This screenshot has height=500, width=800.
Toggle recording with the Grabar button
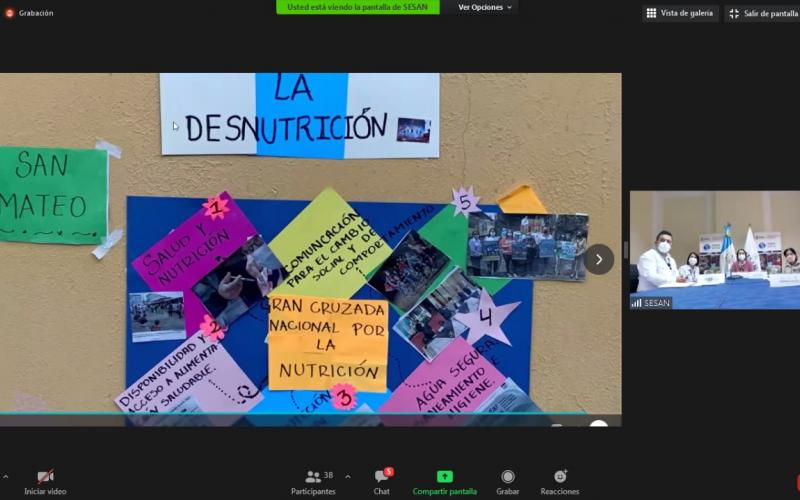pos(508,481)
